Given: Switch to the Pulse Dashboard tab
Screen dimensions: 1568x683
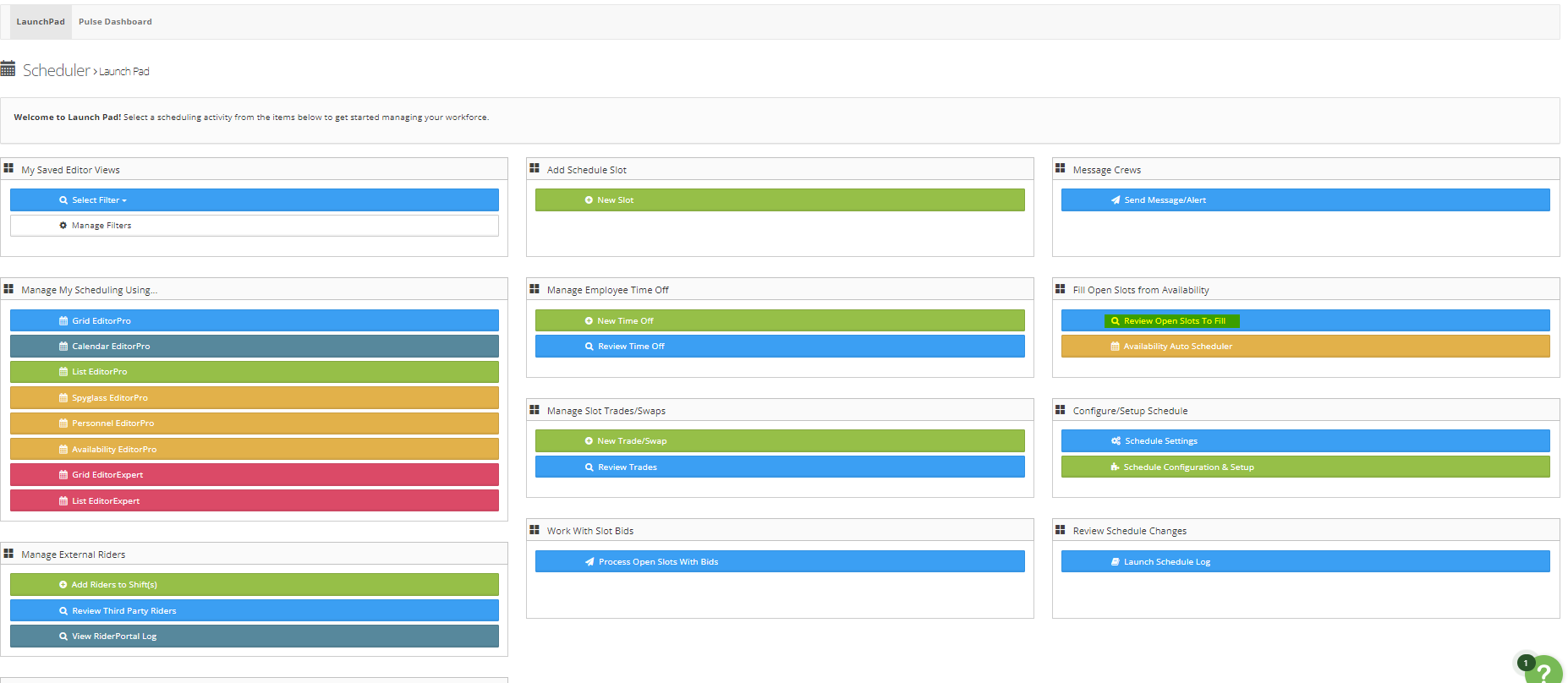Looking at the screenshot, I should click(x=115, y=22).
